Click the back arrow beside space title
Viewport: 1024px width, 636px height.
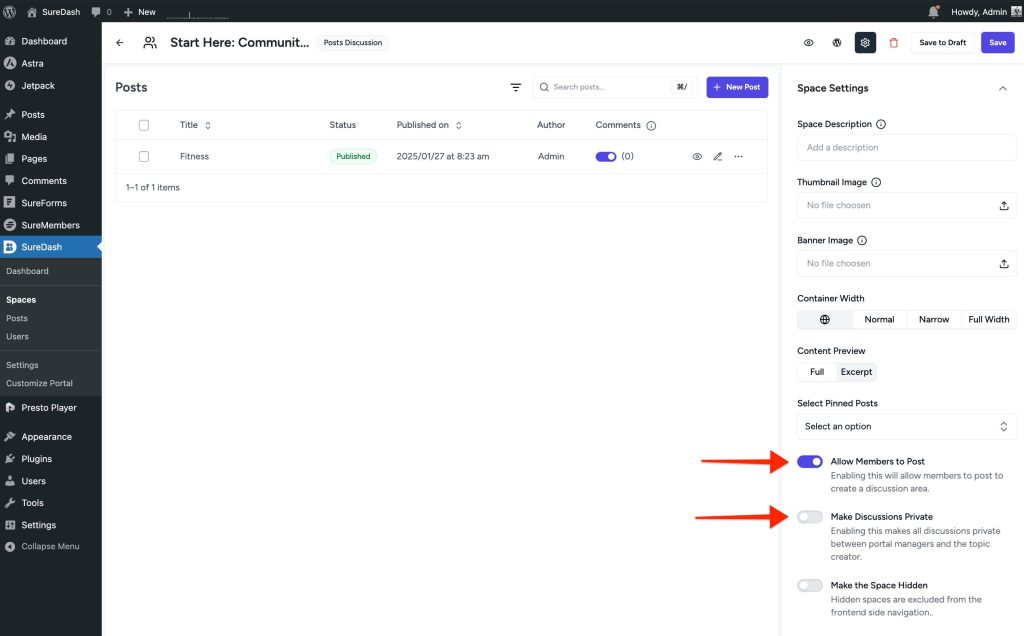coord(119,42)
